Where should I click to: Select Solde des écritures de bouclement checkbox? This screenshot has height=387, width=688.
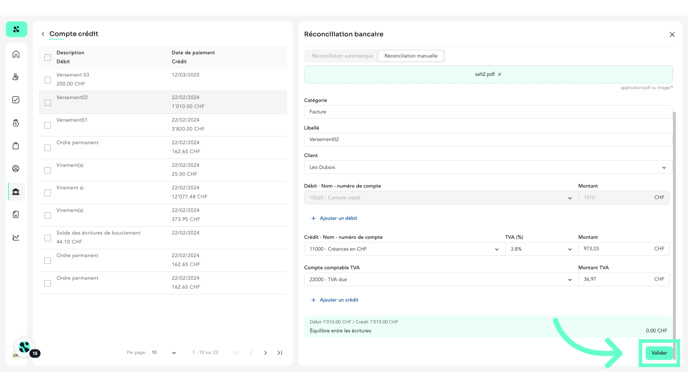(x=47, y=238)
